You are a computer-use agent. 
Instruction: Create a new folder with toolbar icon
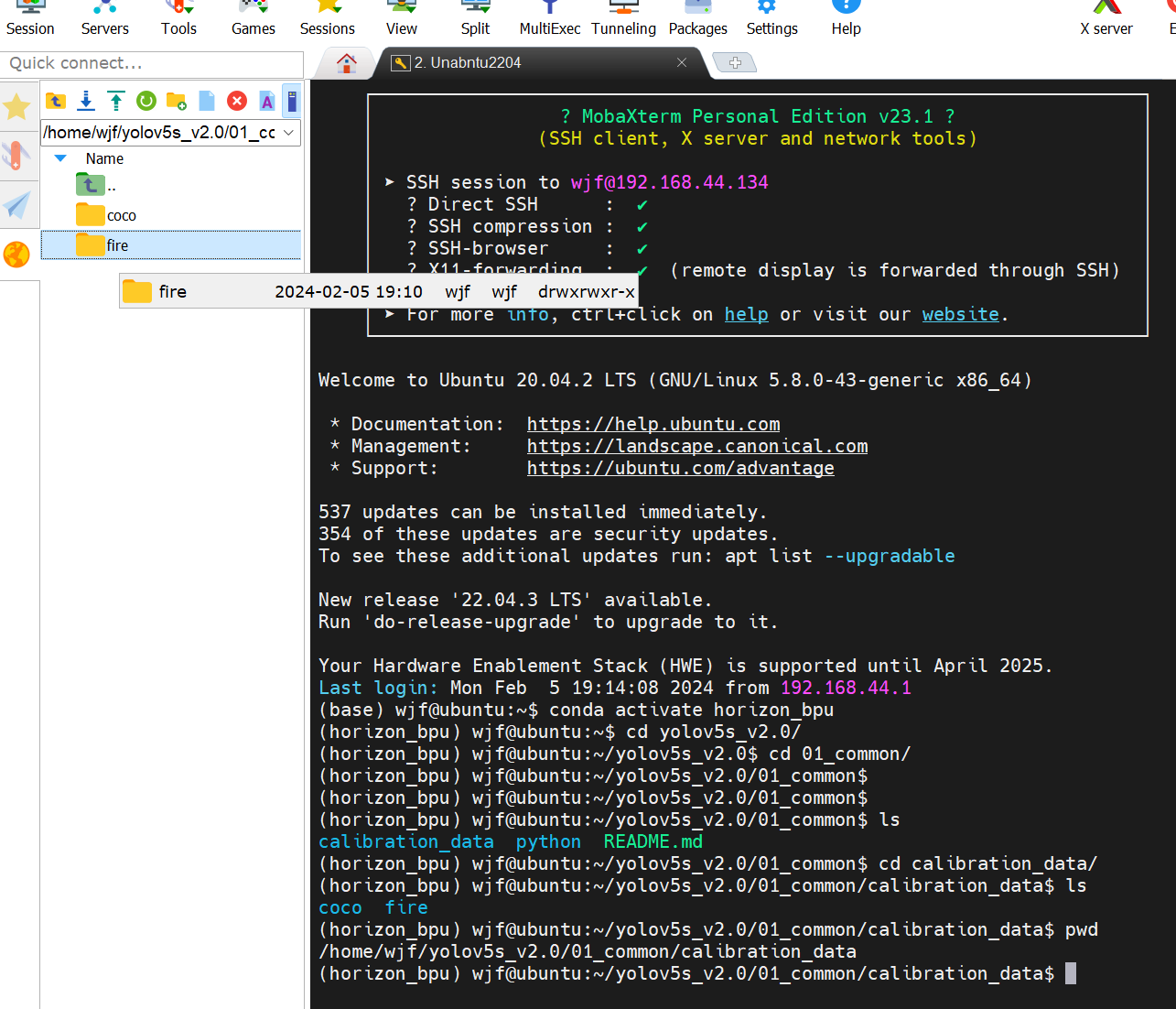tap(177, 101)
